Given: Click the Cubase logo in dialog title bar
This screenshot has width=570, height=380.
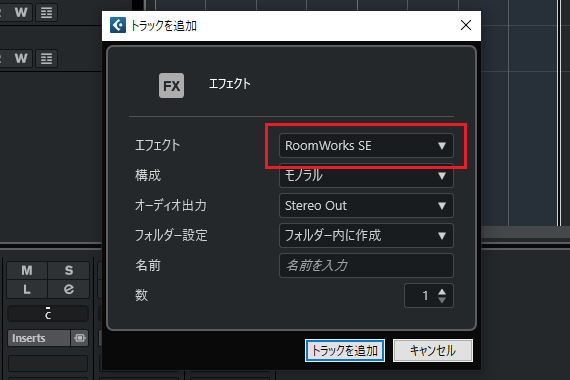Looking at the screenshot, I should pyautogui.click(x=118, y=25).
